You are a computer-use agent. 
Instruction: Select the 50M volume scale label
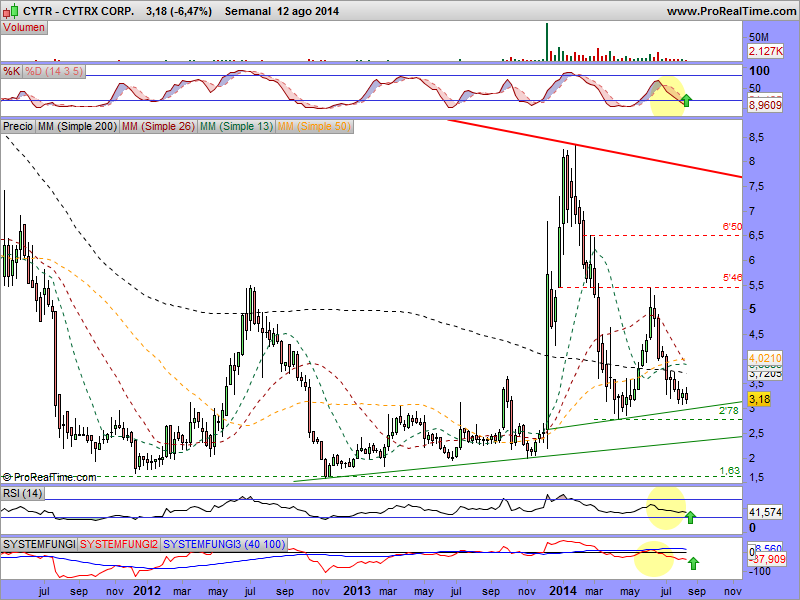click(759, 37)
